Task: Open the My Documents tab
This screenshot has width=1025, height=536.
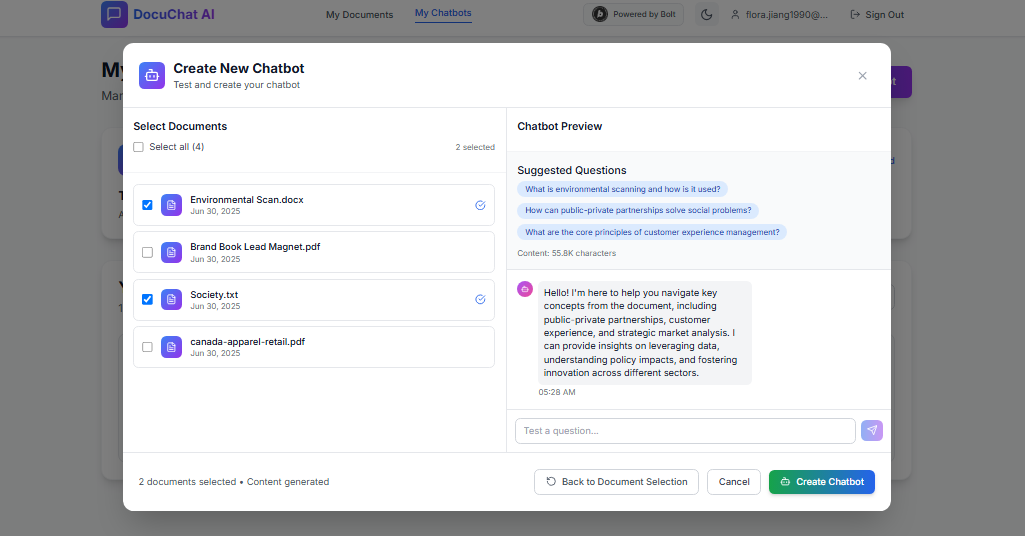Action: tap(359, 15)
